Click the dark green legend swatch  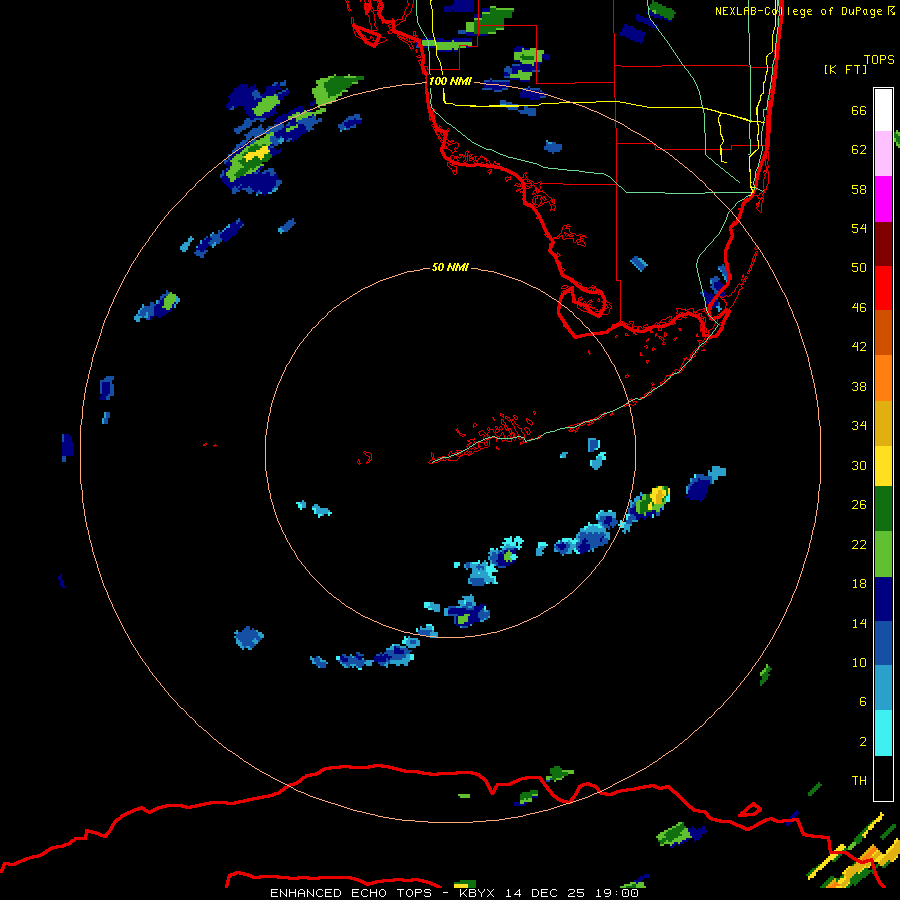pyautogui.click(x=883, y=509)
